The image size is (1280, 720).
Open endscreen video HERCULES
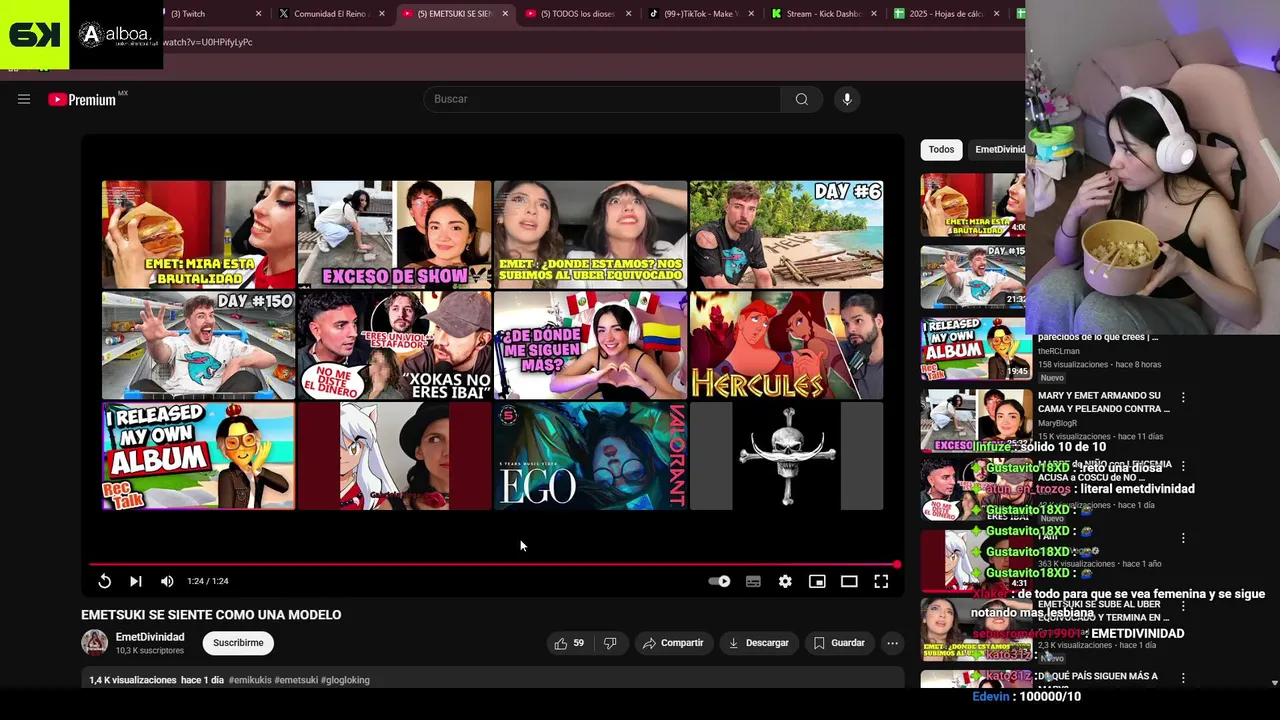coord(786,345)
